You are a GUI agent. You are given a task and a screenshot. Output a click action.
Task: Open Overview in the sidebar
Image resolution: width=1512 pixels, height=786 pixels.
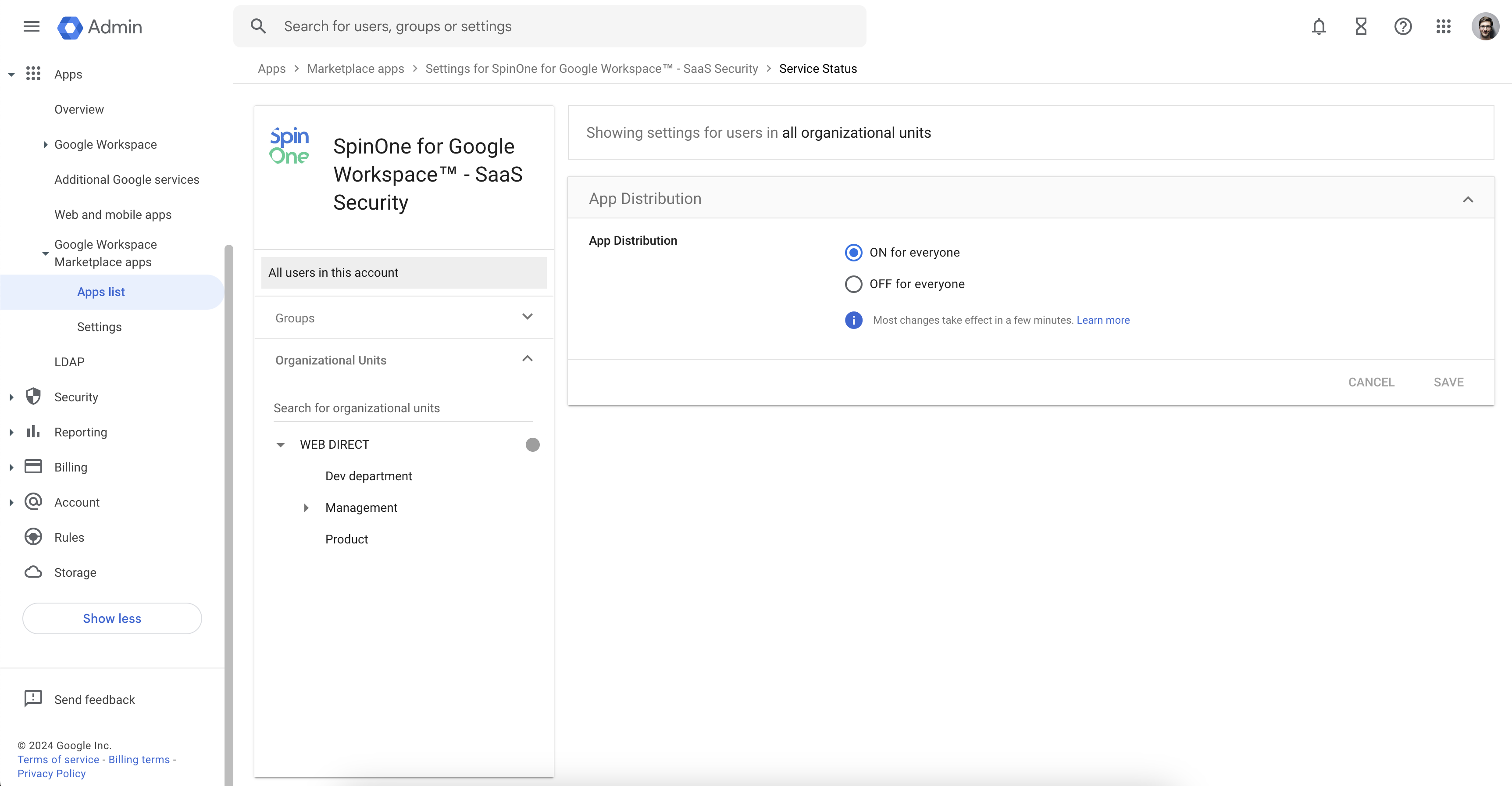point(78,109)
